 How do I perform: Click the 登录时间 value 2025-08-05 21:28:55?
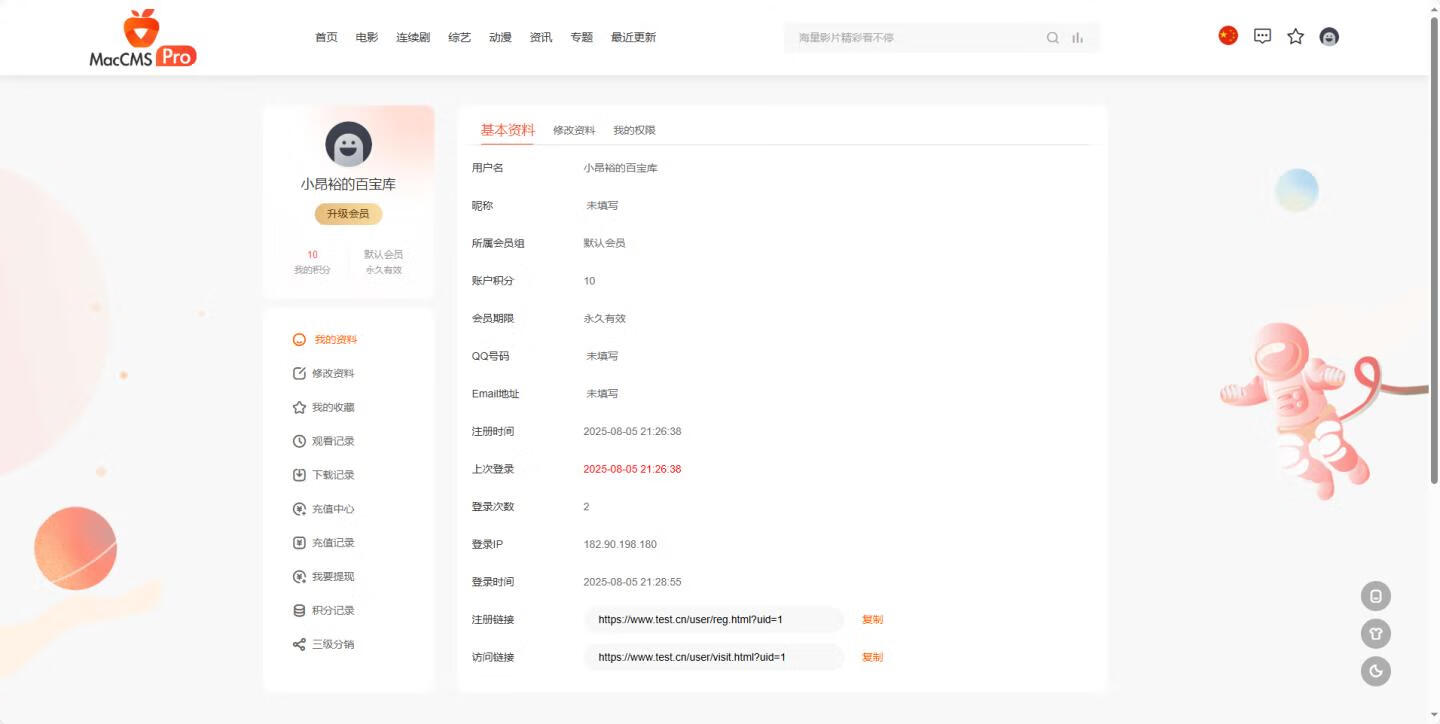(632, 582)
